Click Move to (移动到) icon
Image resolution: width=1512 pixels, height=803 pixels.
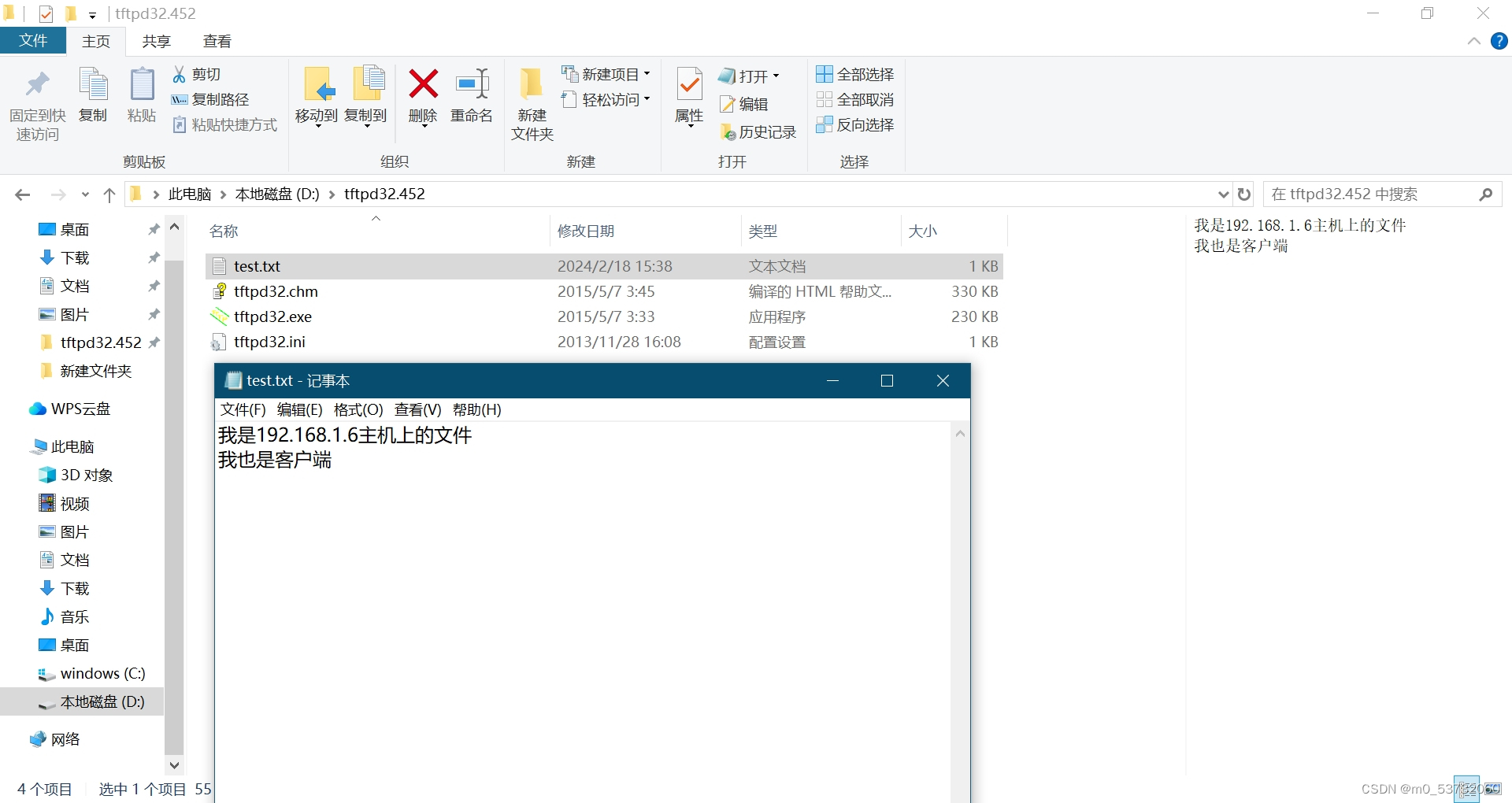tap(317, 84)
